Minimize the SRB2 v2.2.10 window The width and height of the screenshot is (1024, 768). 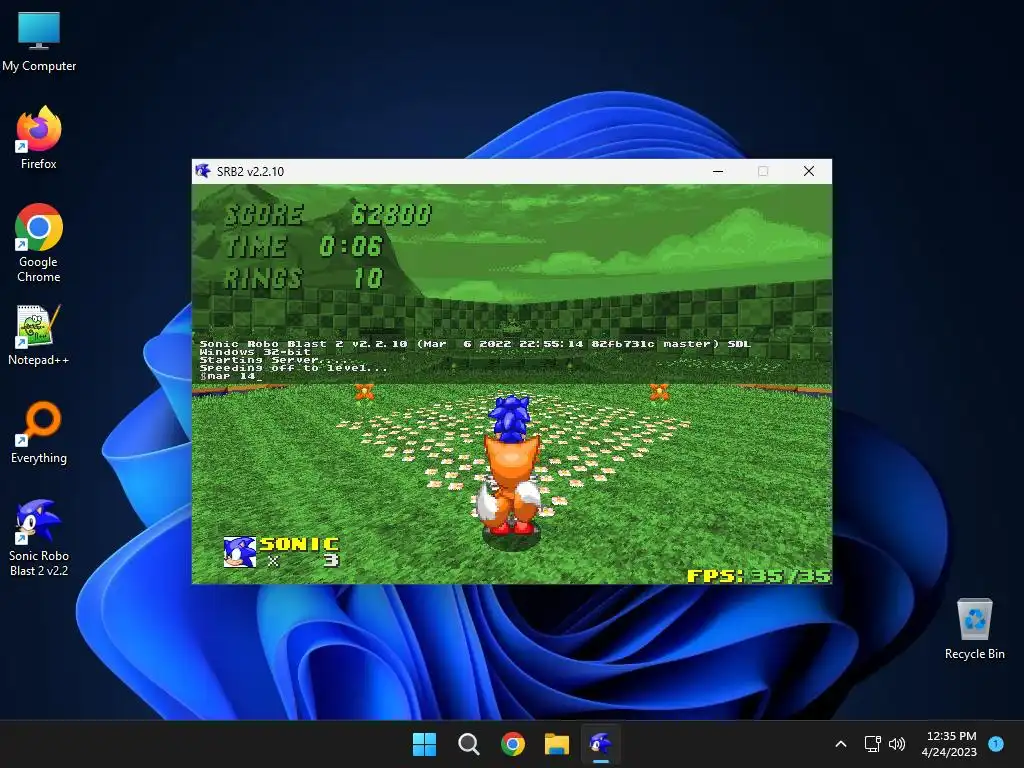coord(718,171)
